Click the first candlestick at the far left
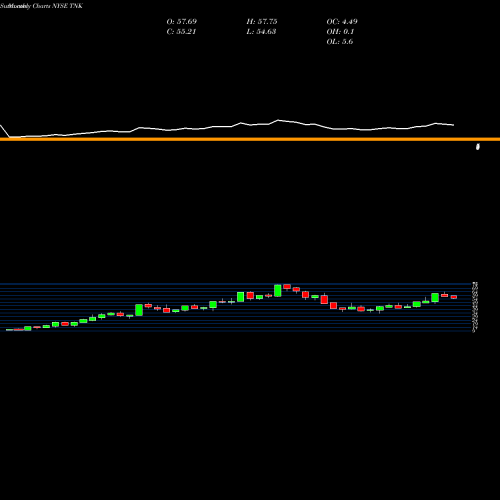This screenshot has width=500, height=500. tap(9, 330)
